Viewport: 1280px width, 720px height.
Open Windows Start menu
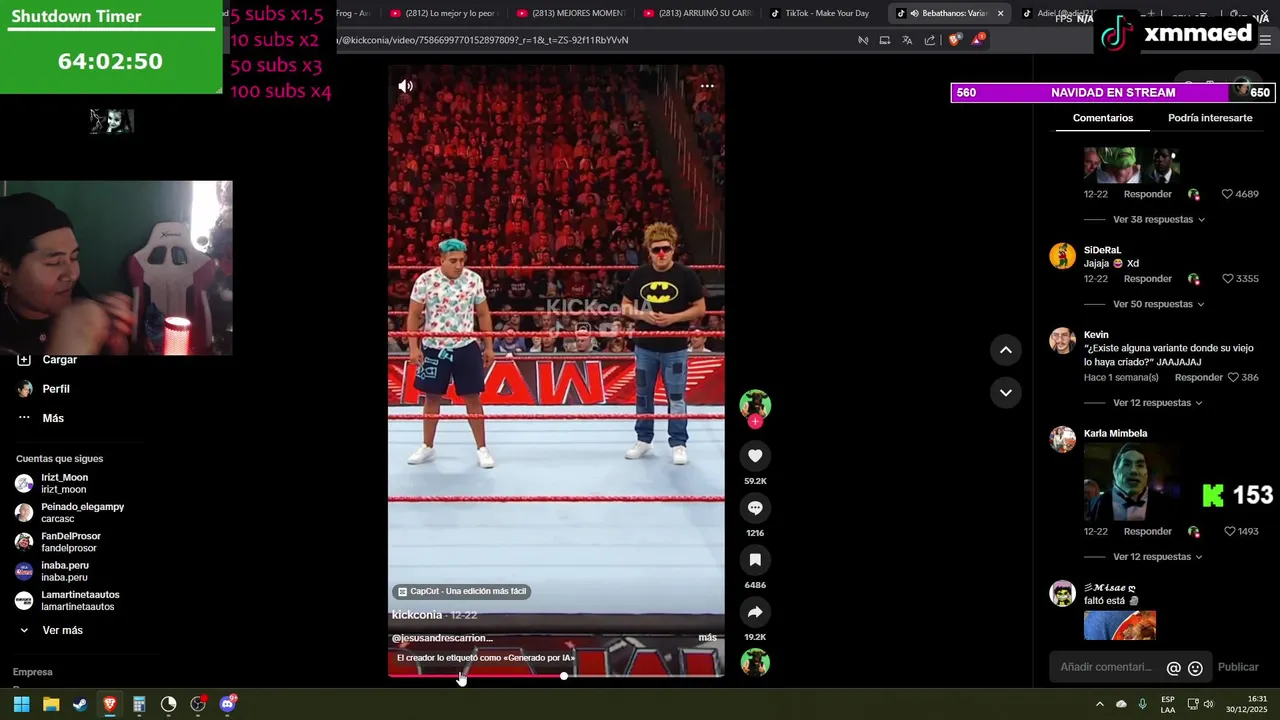tap(21, 704)
